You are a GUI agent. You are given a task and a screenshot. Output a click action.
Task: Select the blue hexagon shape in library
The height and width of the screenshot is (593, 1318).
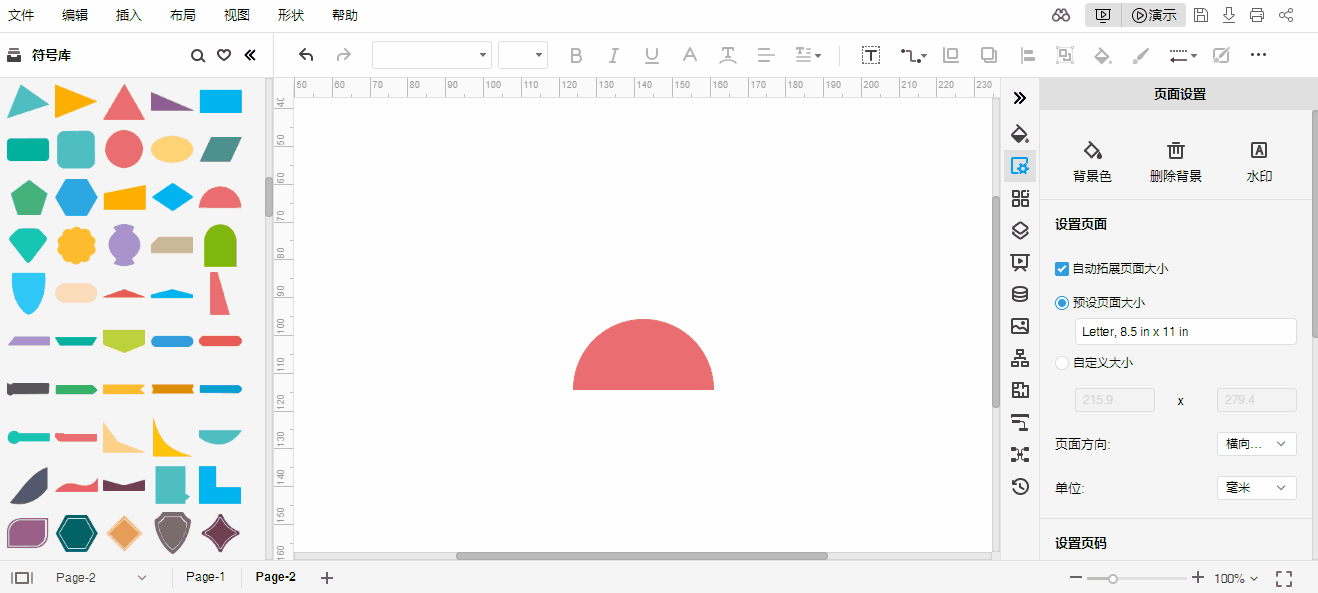click(x=76, y=197)
